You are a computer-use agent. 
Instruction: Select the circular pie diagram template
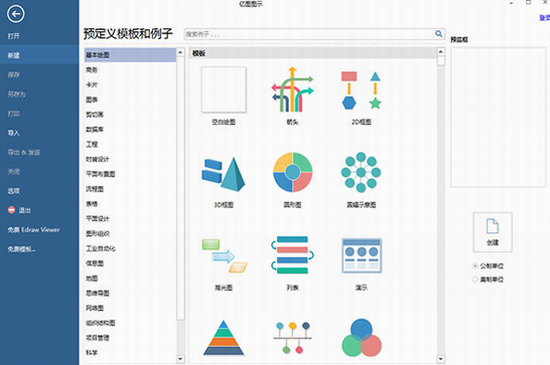[293, 172]
